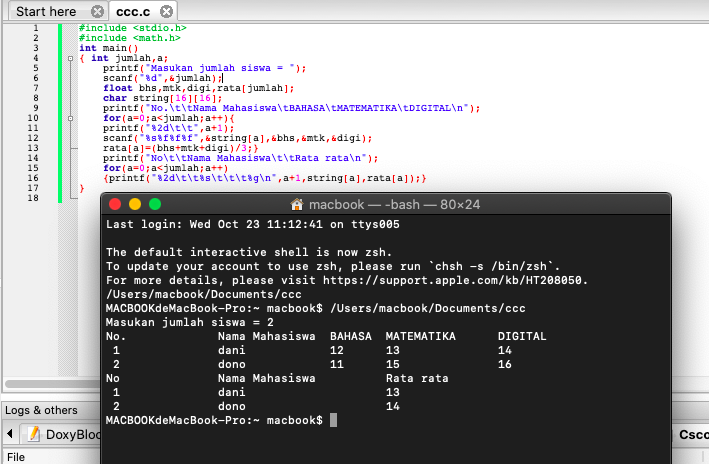Click the rata[a] calculation line

180,148
